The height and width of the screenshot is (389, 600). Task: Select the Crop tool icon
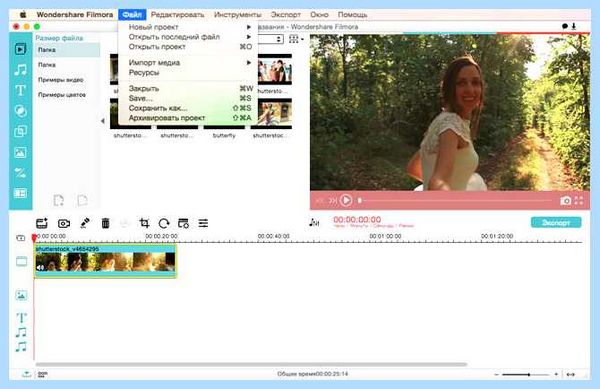coord(144,223)
